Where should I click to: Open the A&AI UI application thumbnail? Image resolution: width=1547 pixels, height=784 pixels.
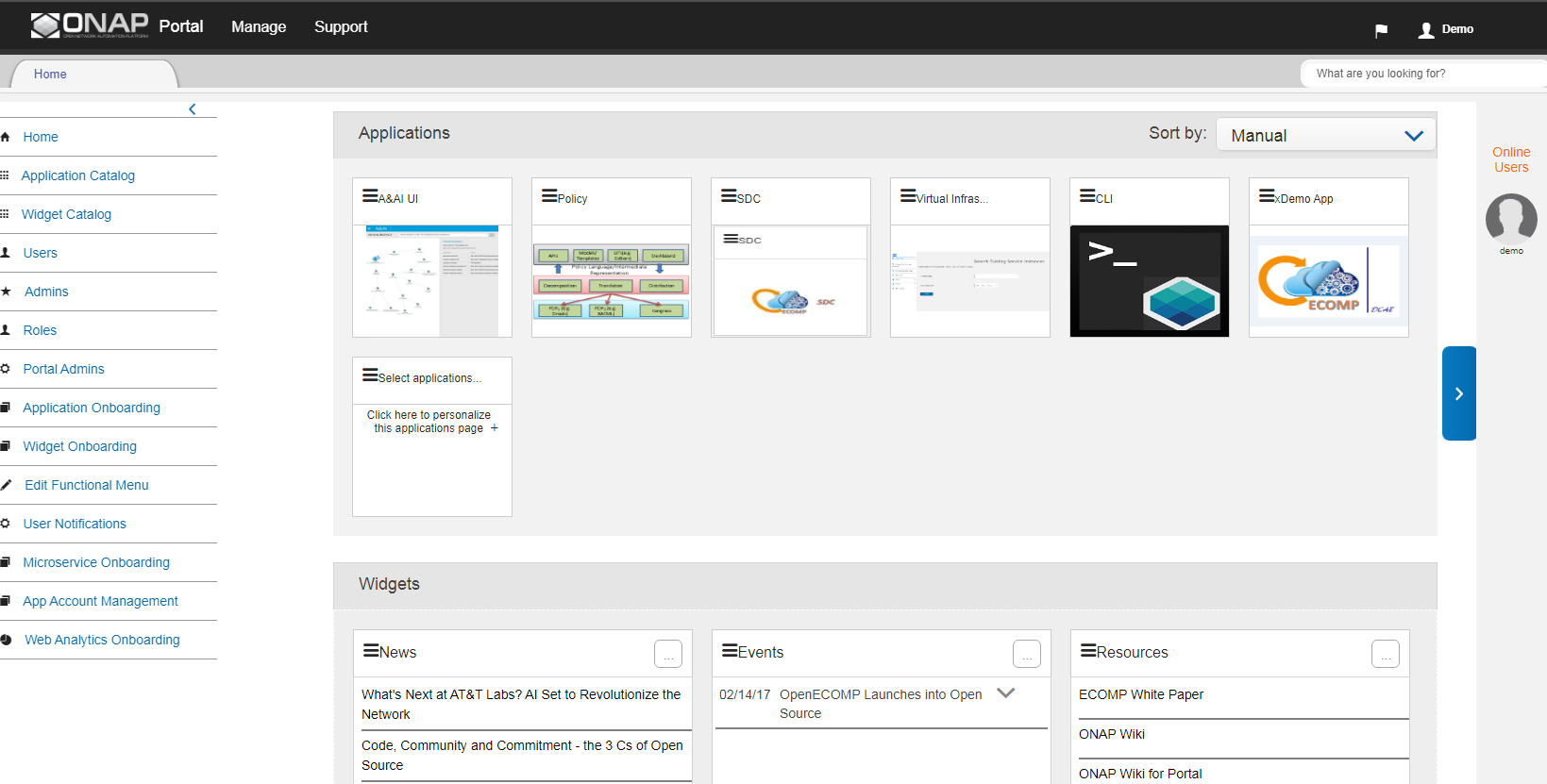432,281
